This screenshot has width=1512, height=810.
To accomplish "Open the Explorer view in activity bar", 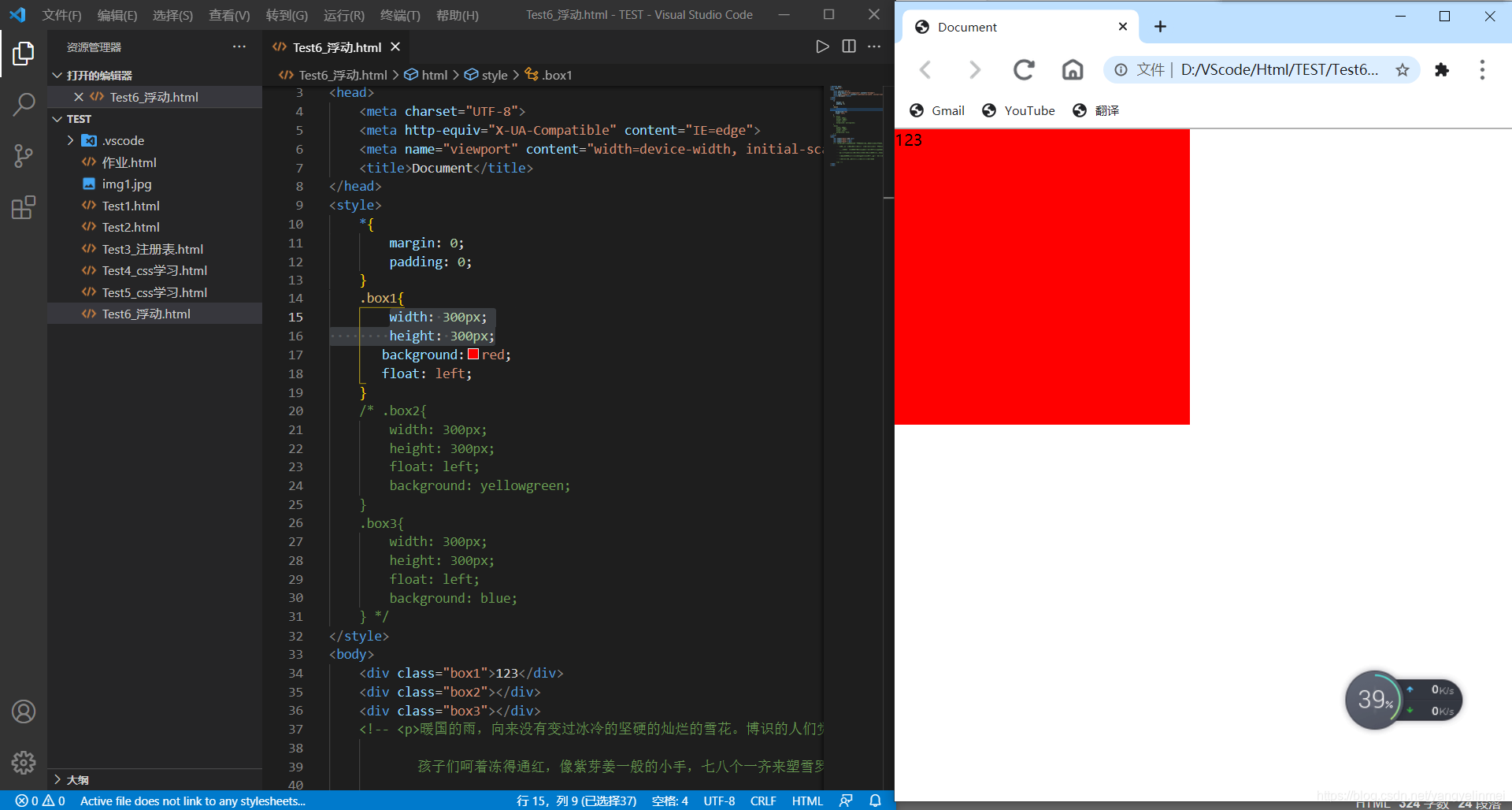I will coord(24,54).
